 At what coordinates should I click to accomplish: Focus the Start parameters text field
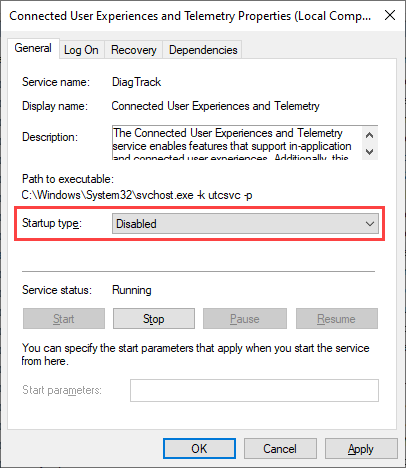coord(254,390)
